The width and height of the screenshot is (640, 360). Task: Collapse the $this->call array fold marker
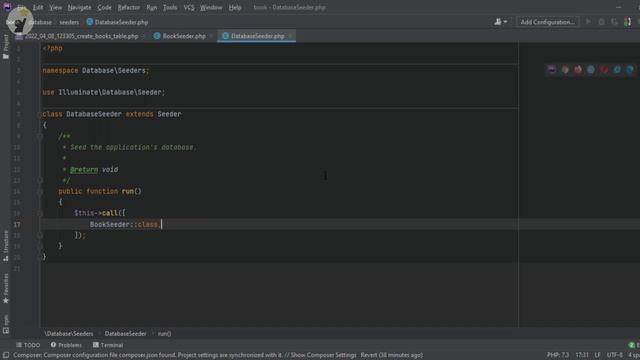[40, 213]
